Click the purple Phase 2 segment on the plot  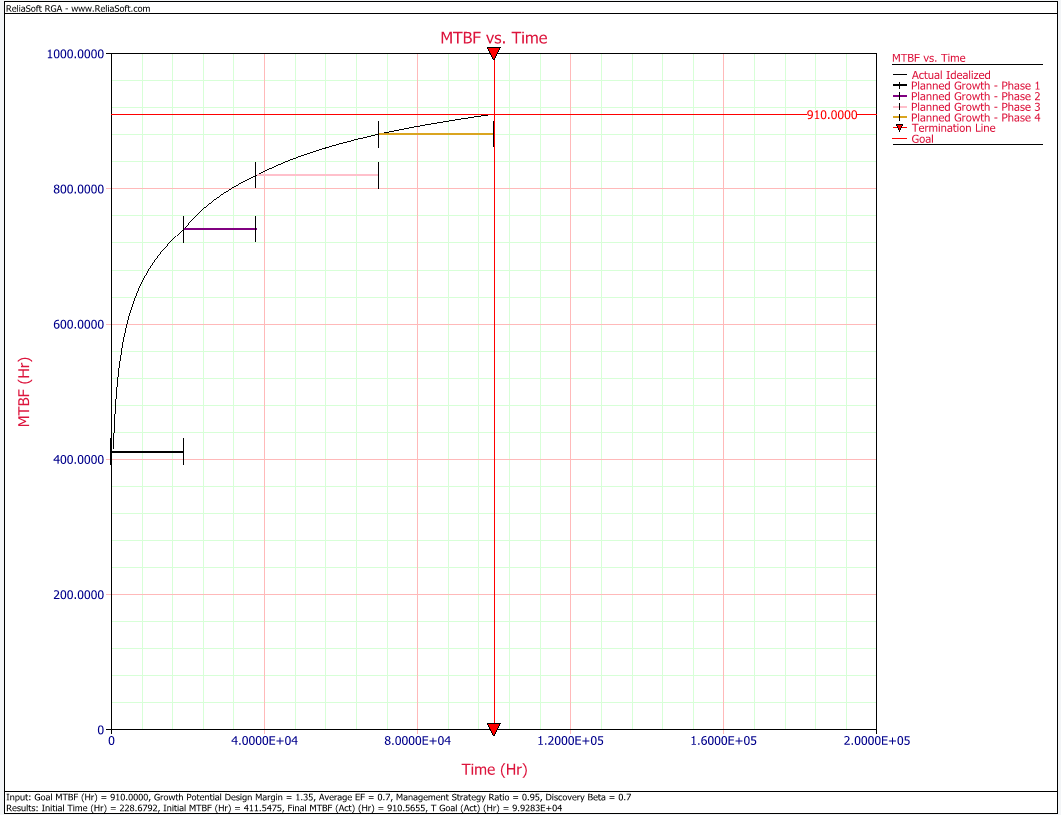pyautogui.click(x=220, y=229)
